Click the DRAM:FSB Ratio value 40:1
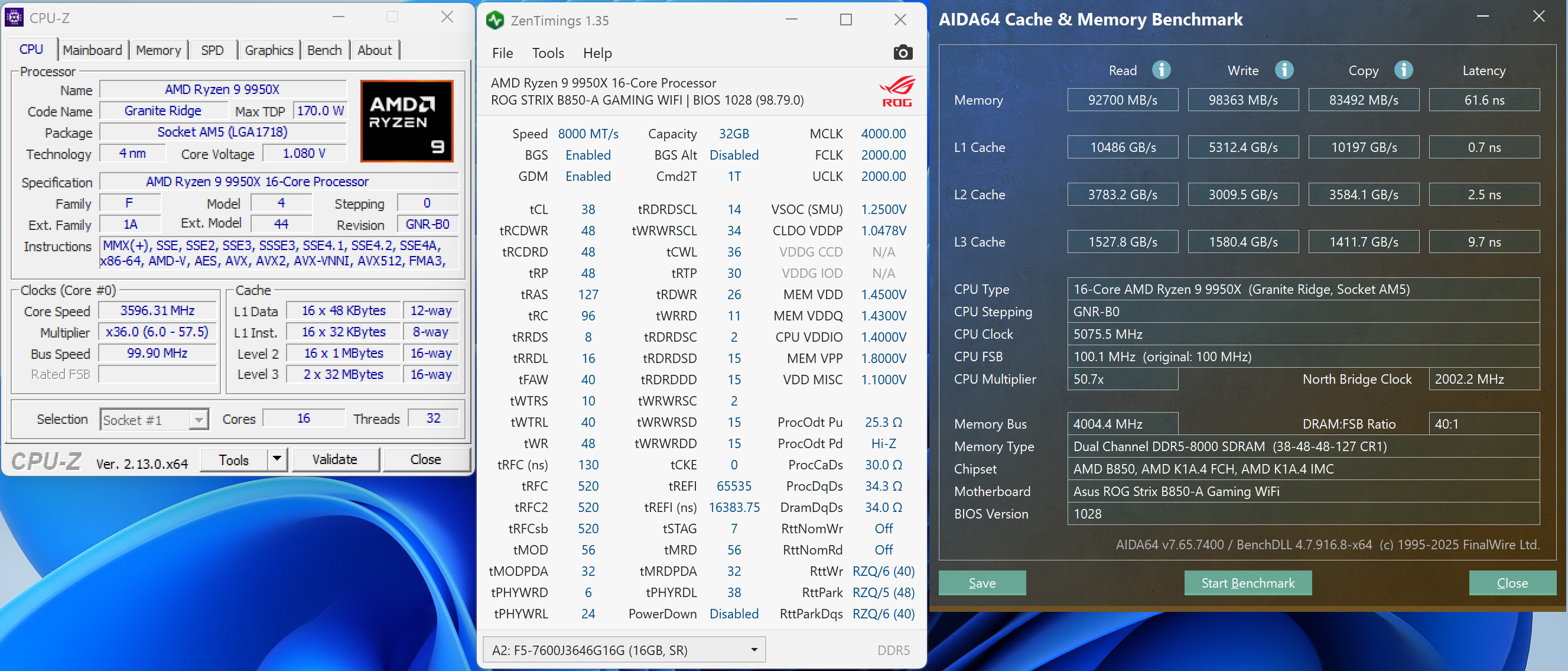 (1484, 424)
